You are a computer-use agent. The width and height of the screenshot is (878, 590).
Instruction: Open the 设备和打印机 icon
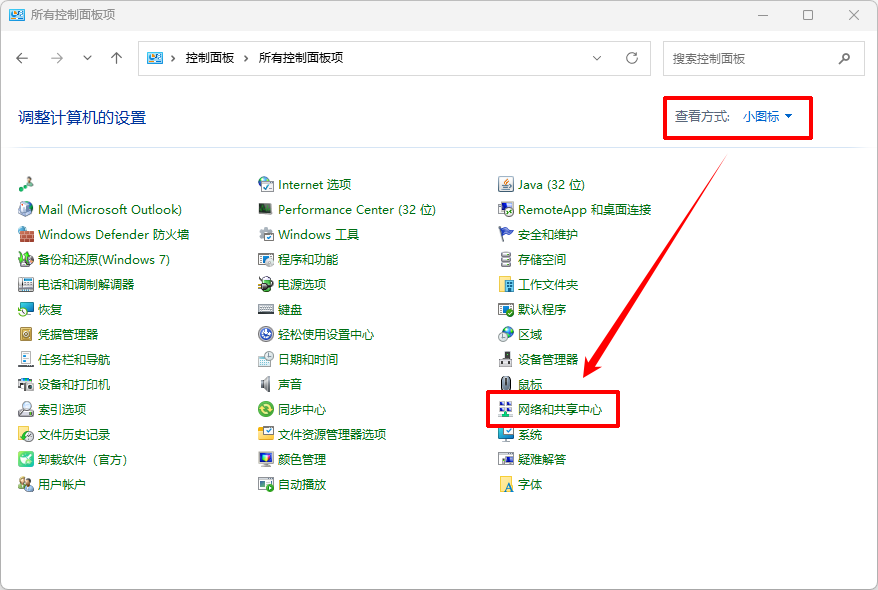tap(26, 385)
